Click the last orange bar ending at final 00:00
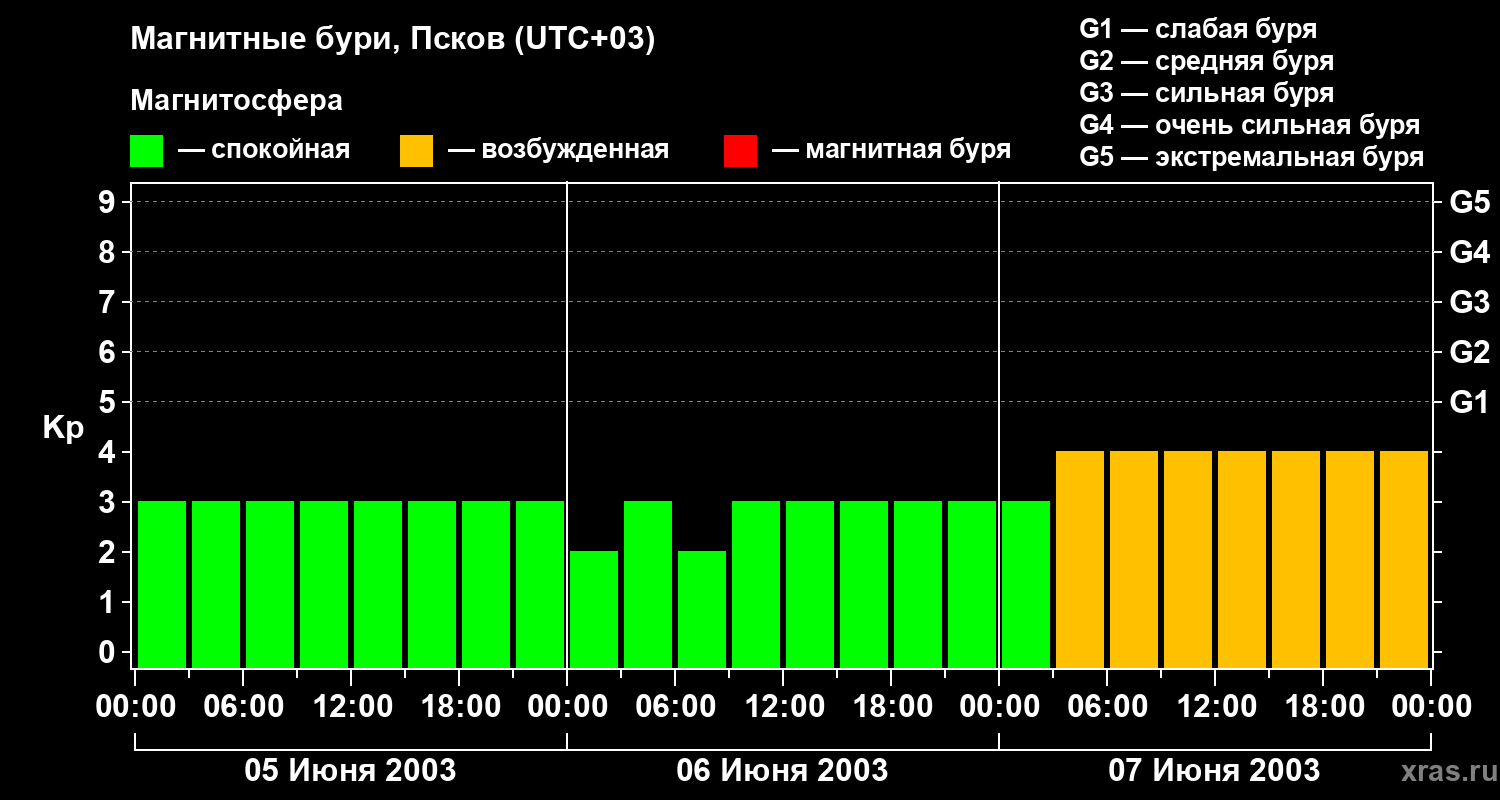This screenshot has width=1500, height=800. [x=1404, y=559]
